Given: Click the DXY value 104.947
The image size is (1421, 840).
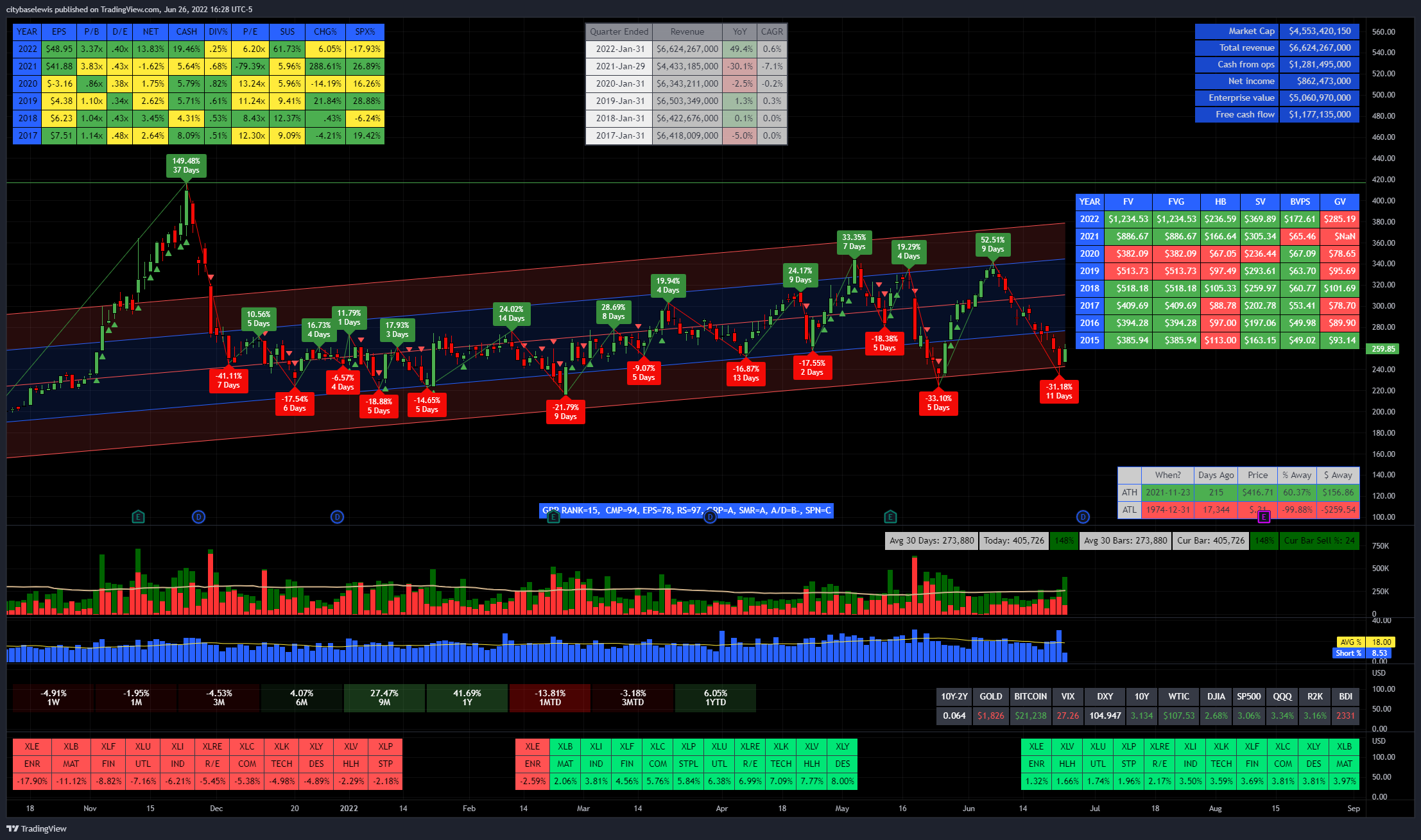Looking at the screenshot, I should 1105,716.
